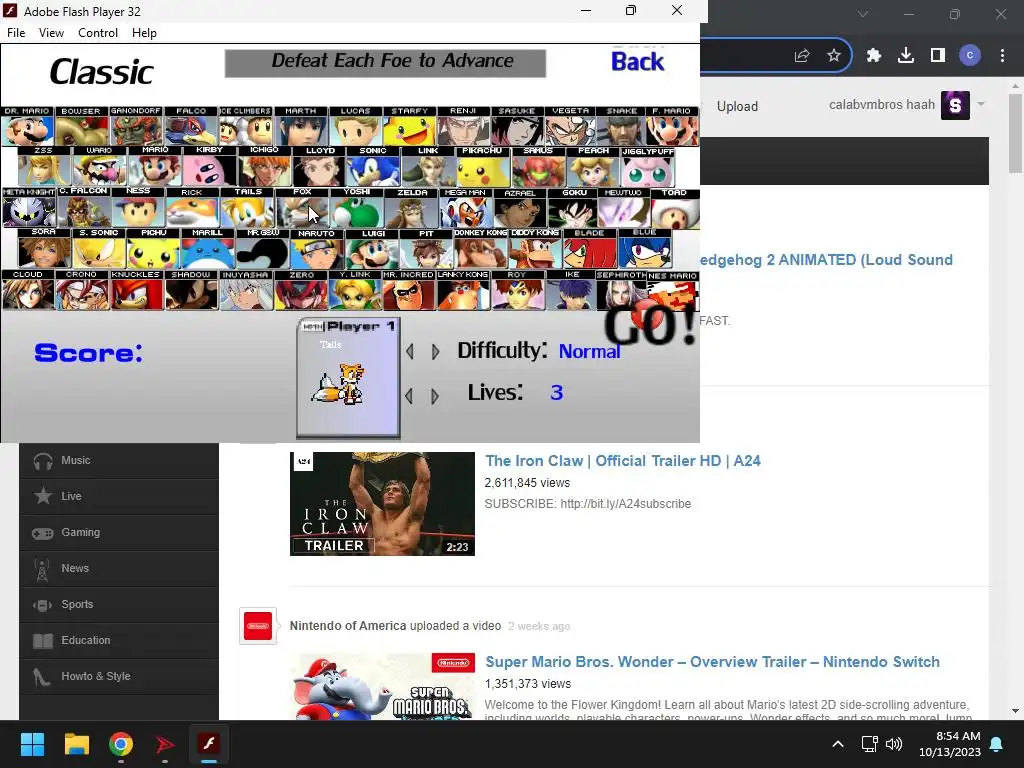This screenshot has height=768, width=1024.
Task: Open Flash Player Control menu
Action: 98,33
